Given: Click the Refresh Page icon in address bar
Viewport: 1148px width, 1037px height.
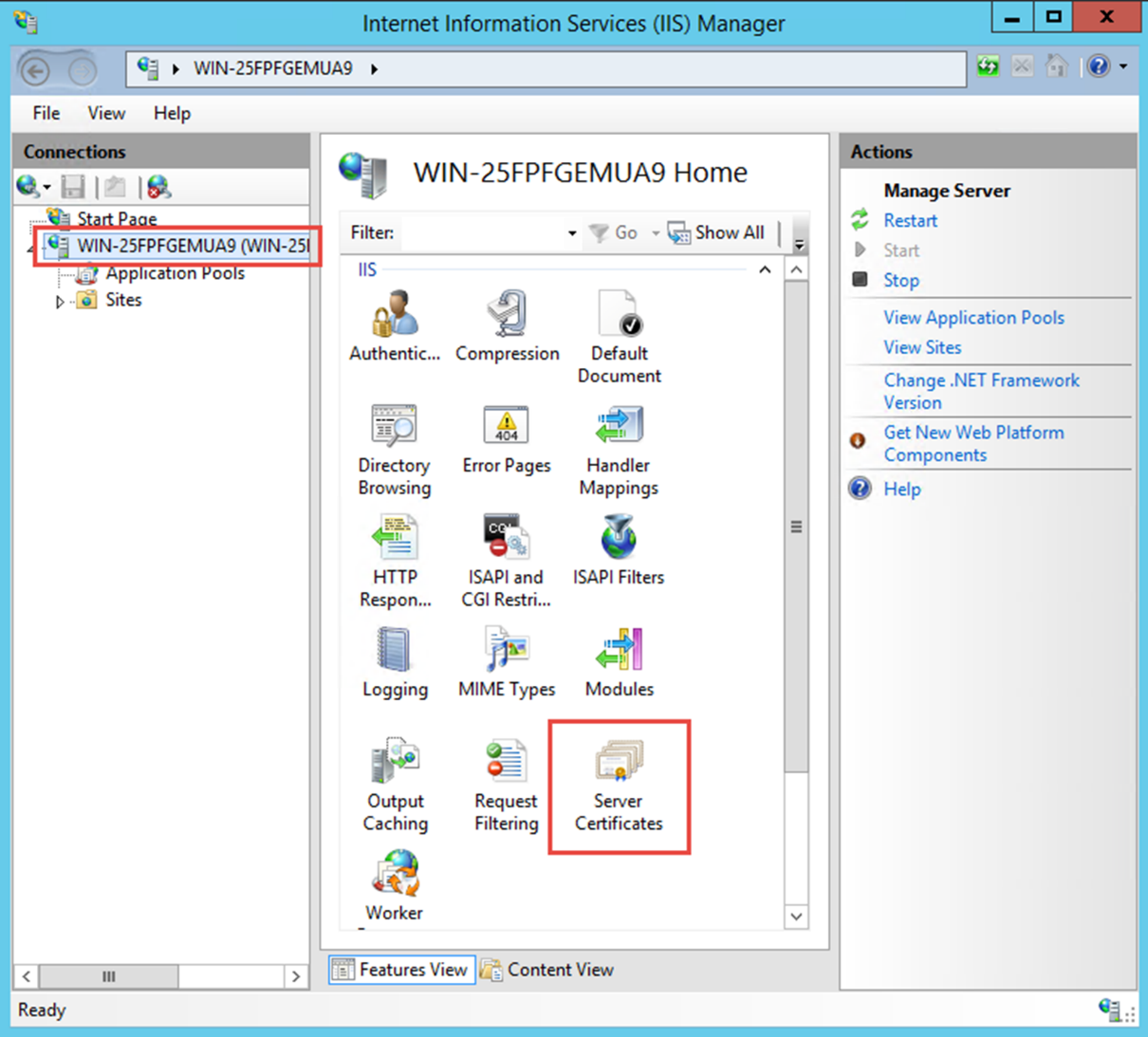Looking at the screenshot, I should tap(988, 66).
